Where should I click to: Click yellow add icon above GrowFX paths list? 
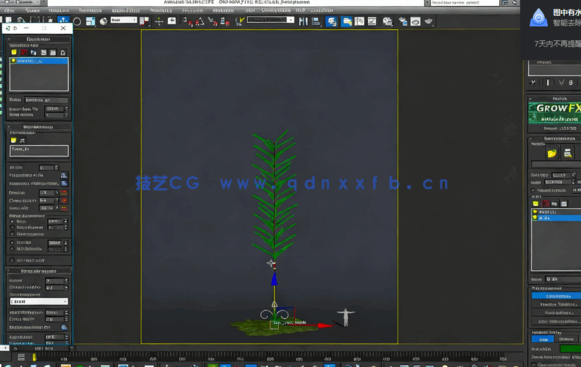pyautogui.click(x=535, y=204)
